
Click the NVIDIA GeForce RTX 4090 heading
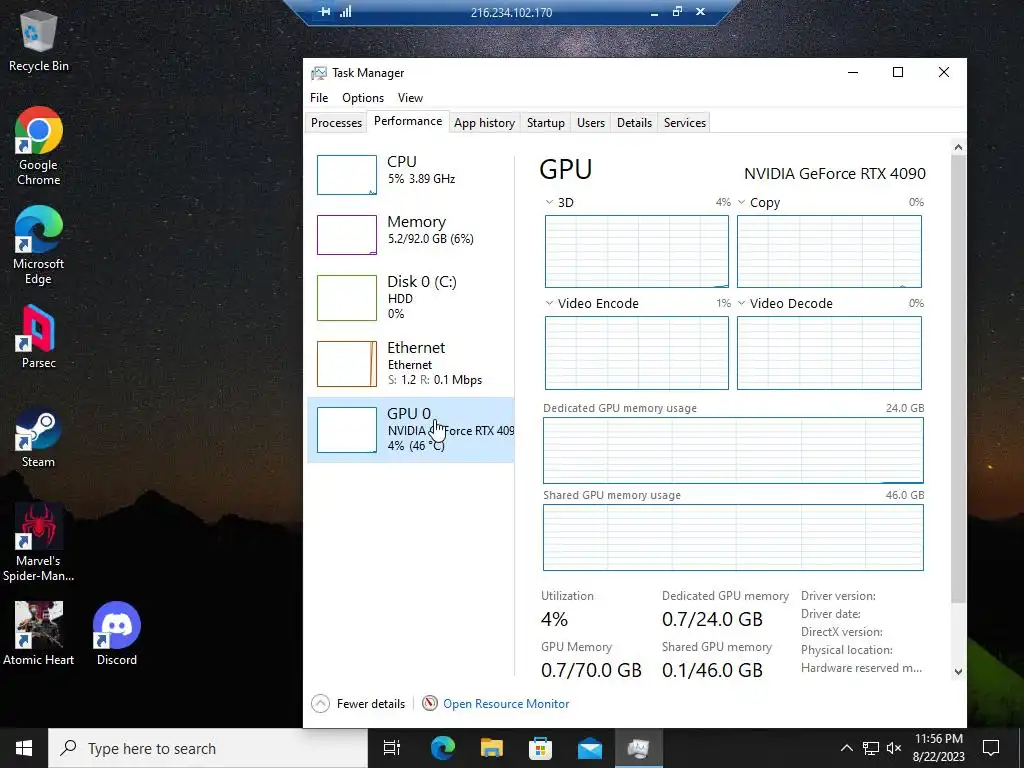[835, 174]
